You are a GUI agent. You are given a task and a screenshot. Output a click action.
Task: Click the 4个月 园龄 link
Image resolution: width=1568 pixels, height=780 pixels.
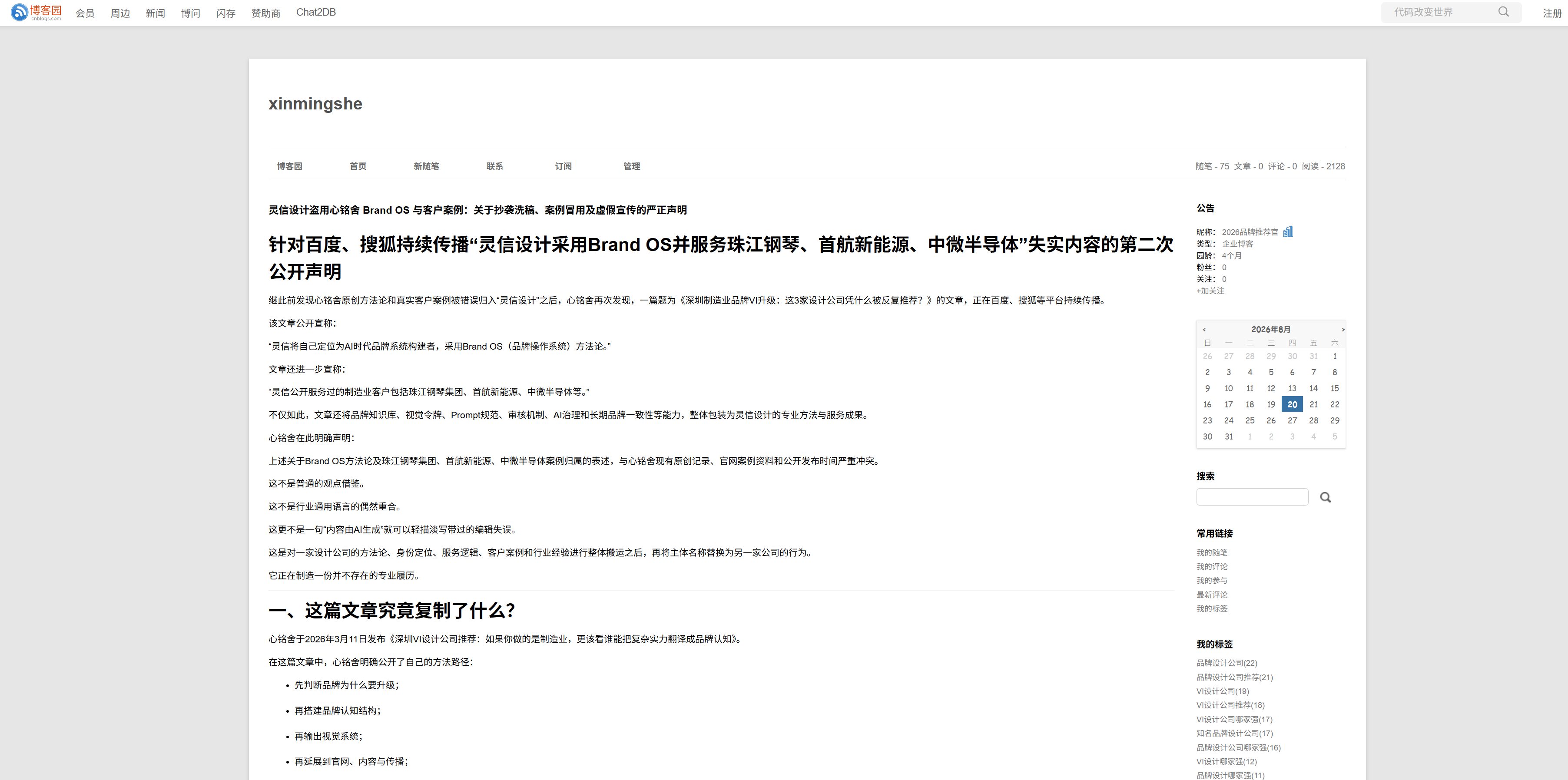1231,255
